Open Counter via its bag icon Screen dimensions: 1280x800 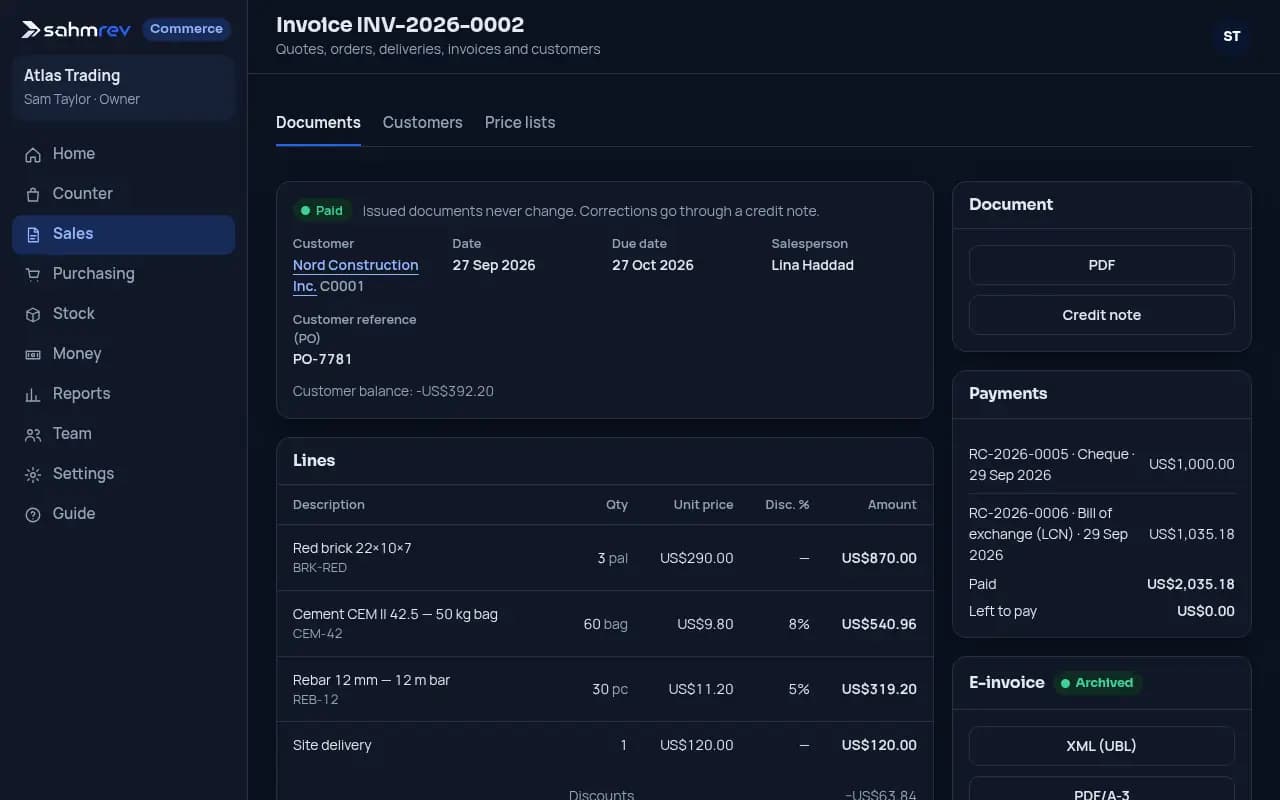tap(33, 194)
